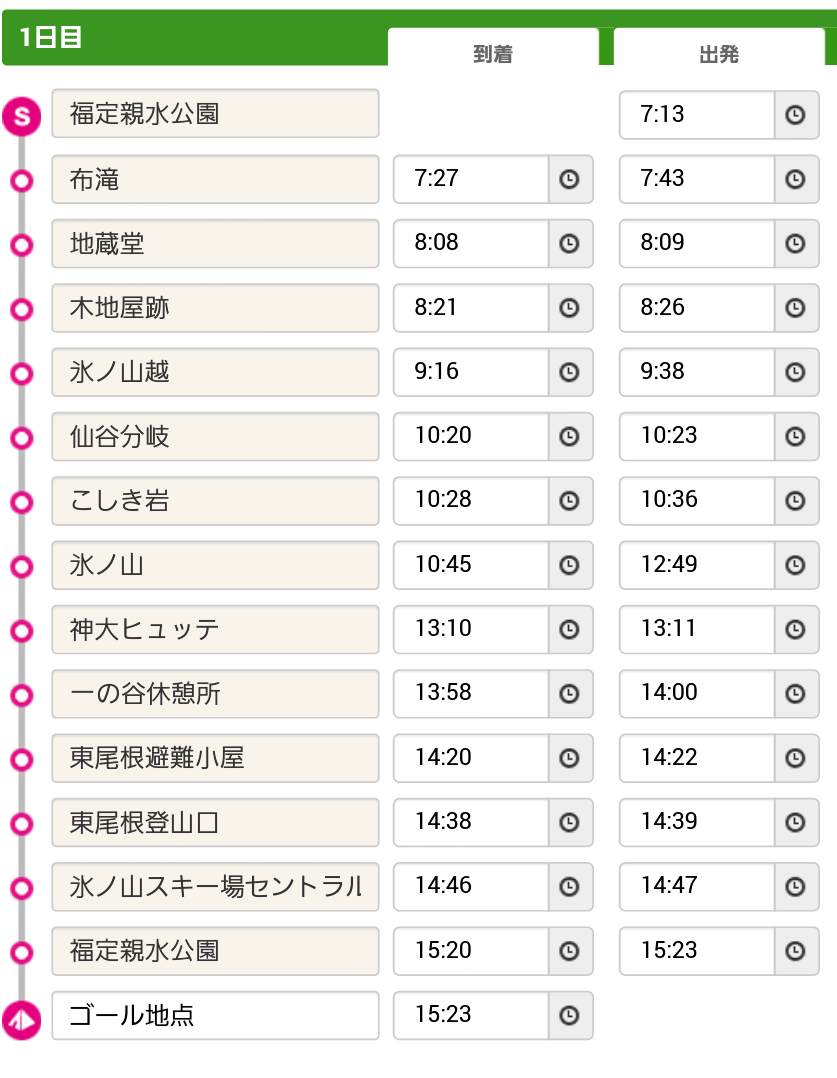Click the pink S start marker
837x1078 pixels.
tap(21, 116)
